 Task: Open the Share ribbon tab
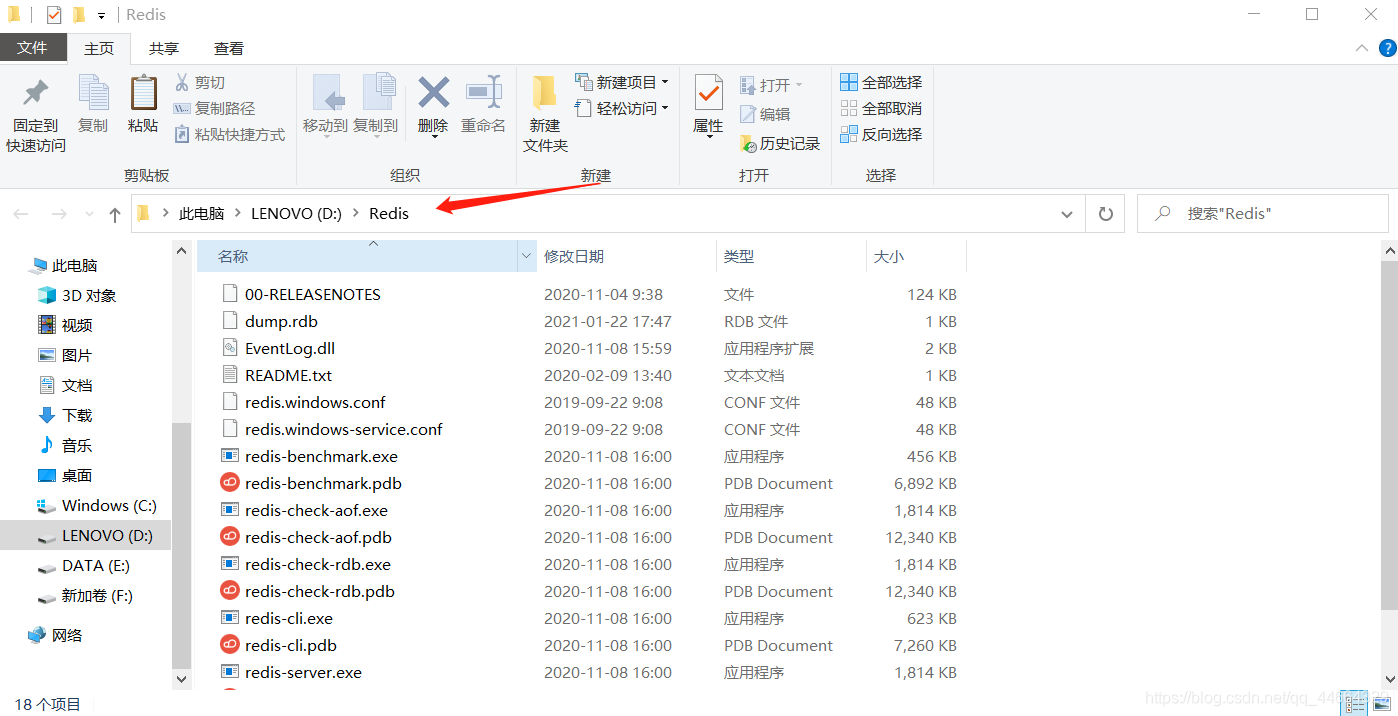pyautogui.click(x=164, y=48)
